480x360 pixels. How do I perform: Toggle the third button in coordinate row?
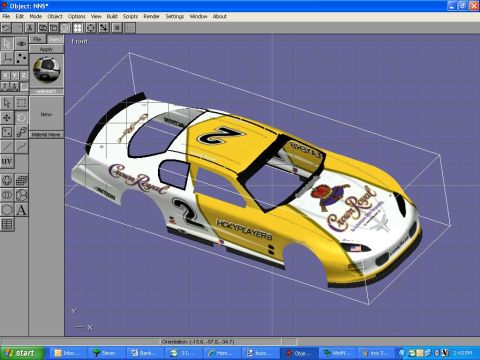[24, 87]
